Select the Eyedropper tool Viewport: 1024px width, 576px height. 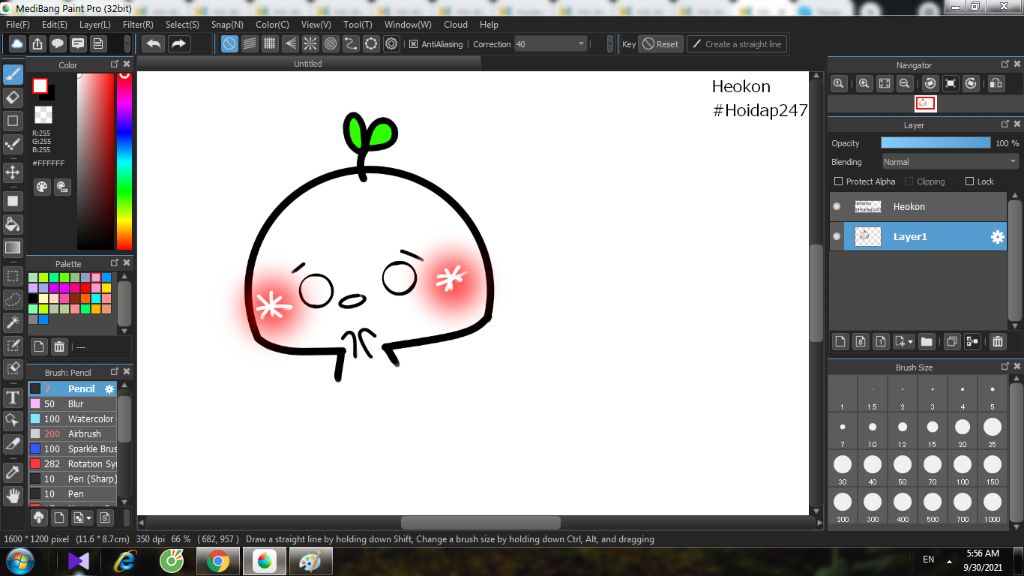point(12,472)
